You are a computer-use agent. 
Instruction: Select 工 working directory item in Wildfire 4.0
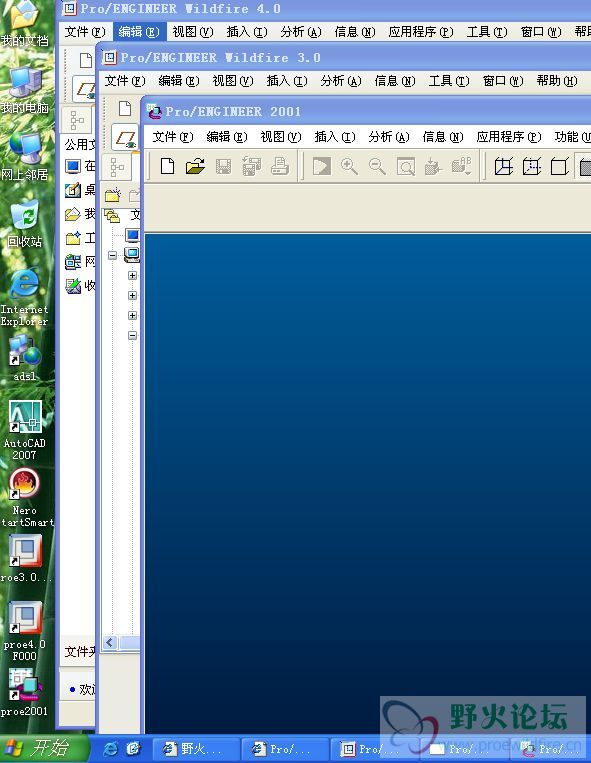pyautogui.click(x=80, y=238)
